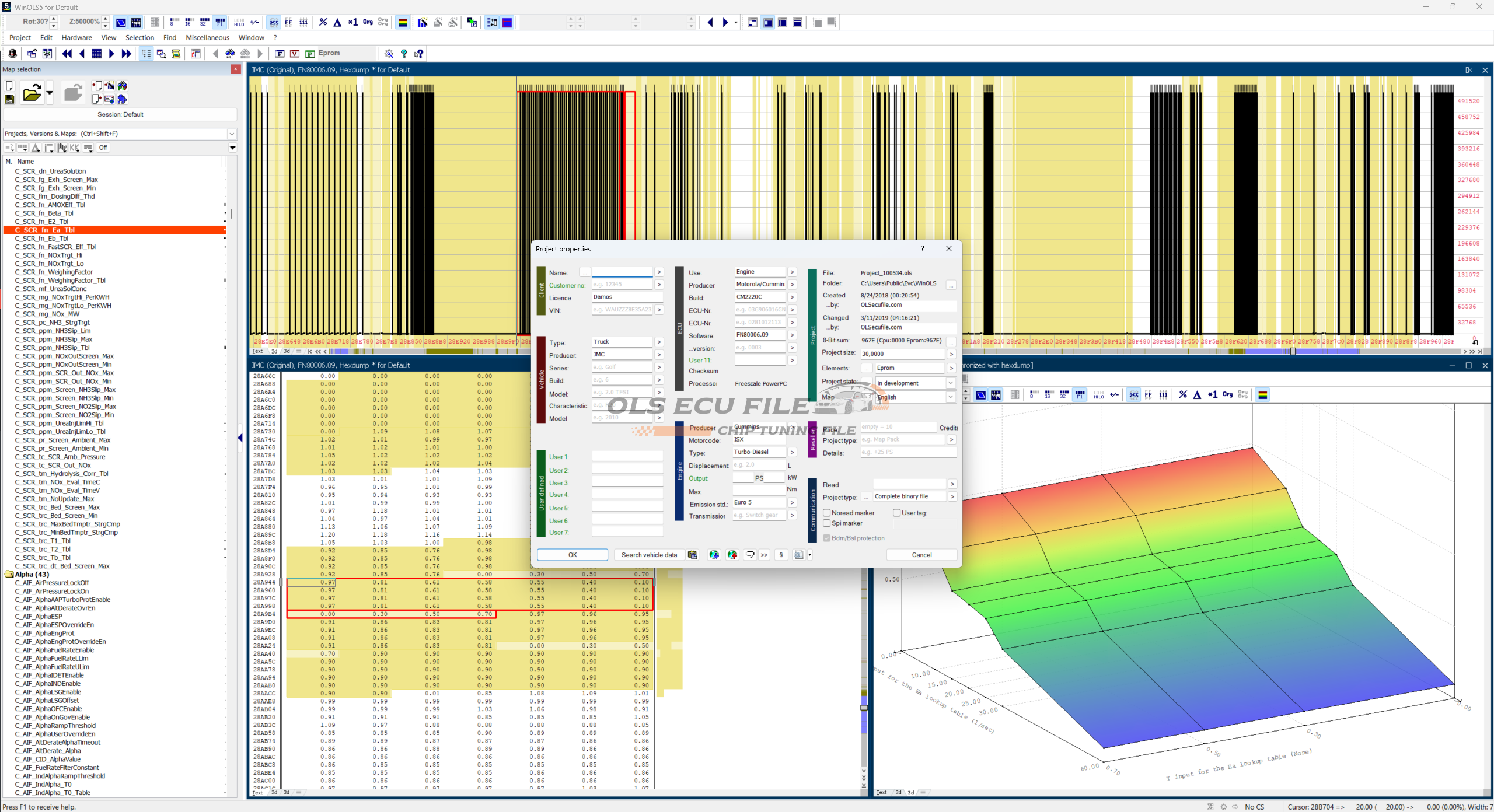Click the binoculars find icon
This screenshot has height=812, width=1494.
[x=230, y=54]
